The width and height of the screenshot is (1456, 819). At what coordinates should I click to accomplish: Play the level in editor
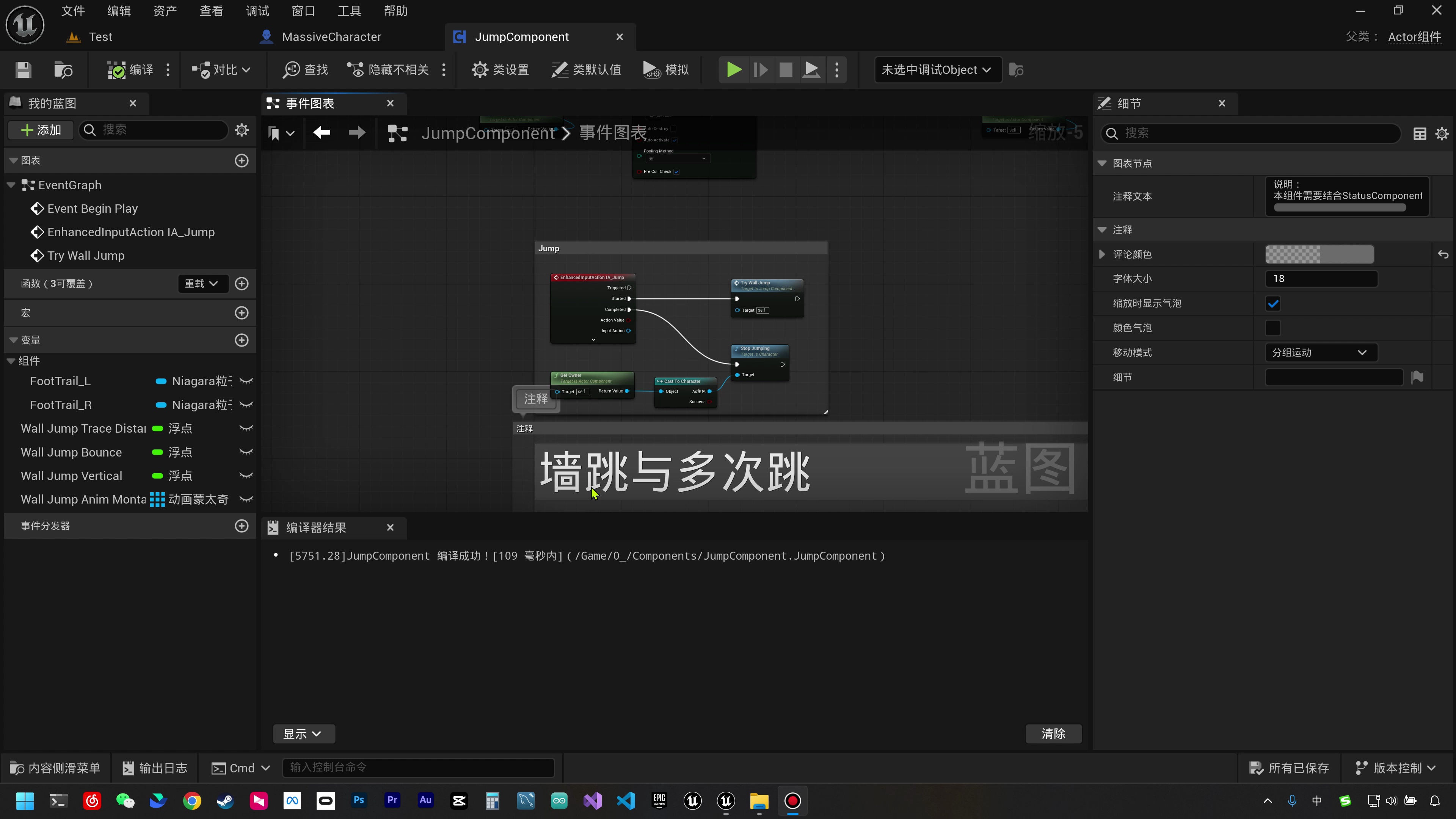point(734,69)
